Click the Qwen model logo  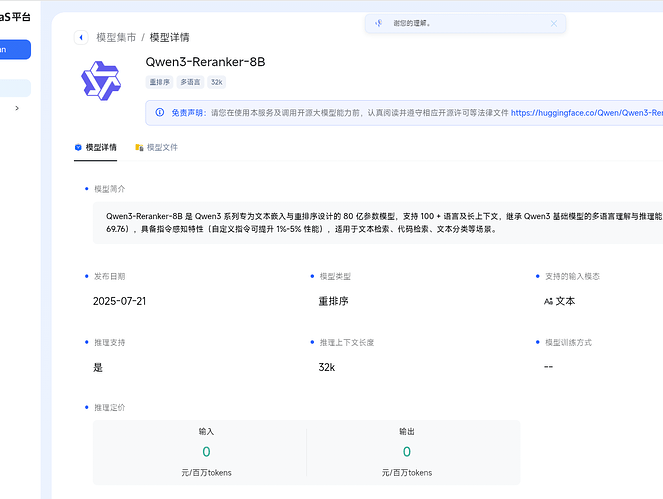coord(101,81)
